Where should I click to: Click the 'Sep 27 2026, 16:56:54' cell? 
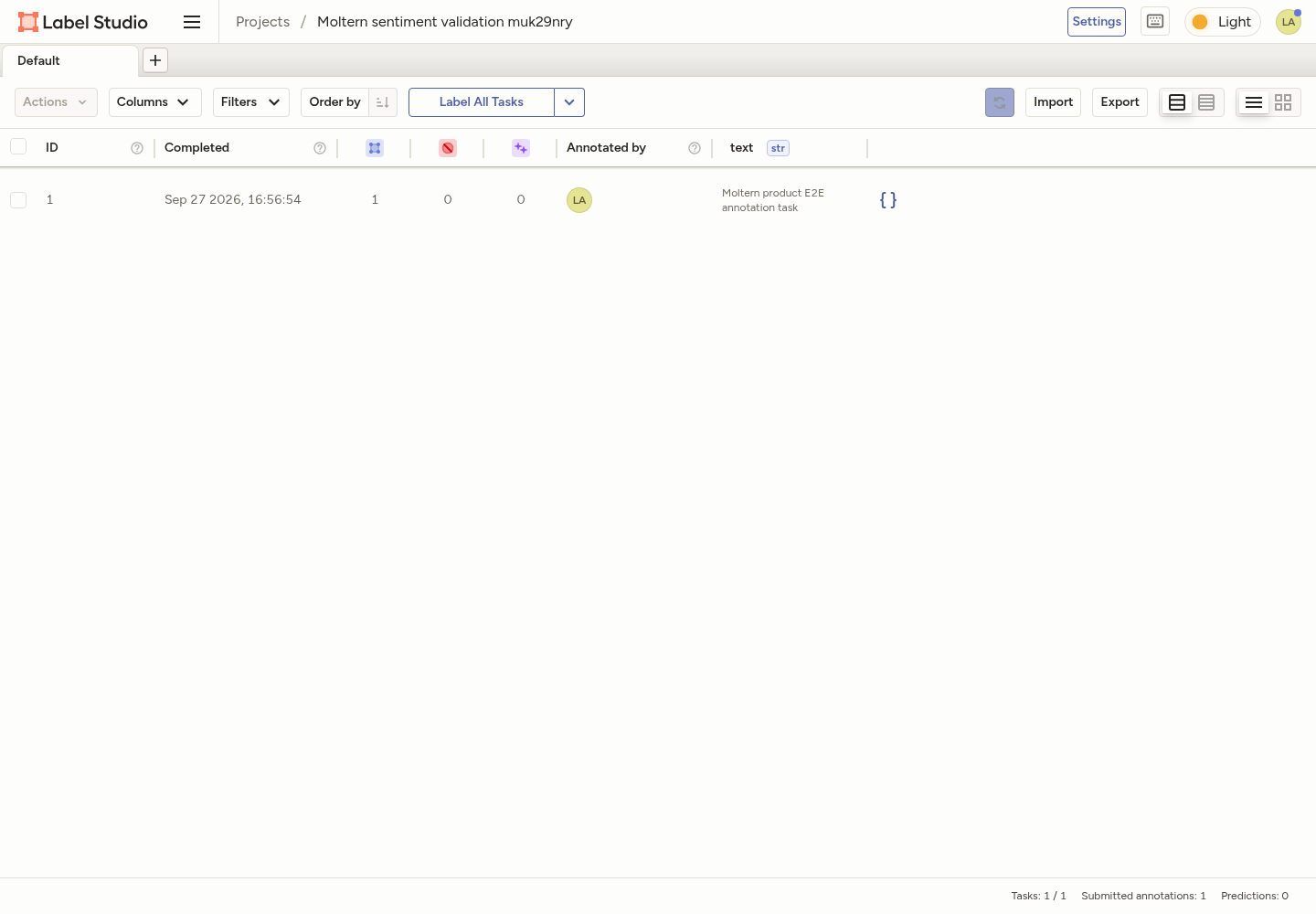pos(233,200)
